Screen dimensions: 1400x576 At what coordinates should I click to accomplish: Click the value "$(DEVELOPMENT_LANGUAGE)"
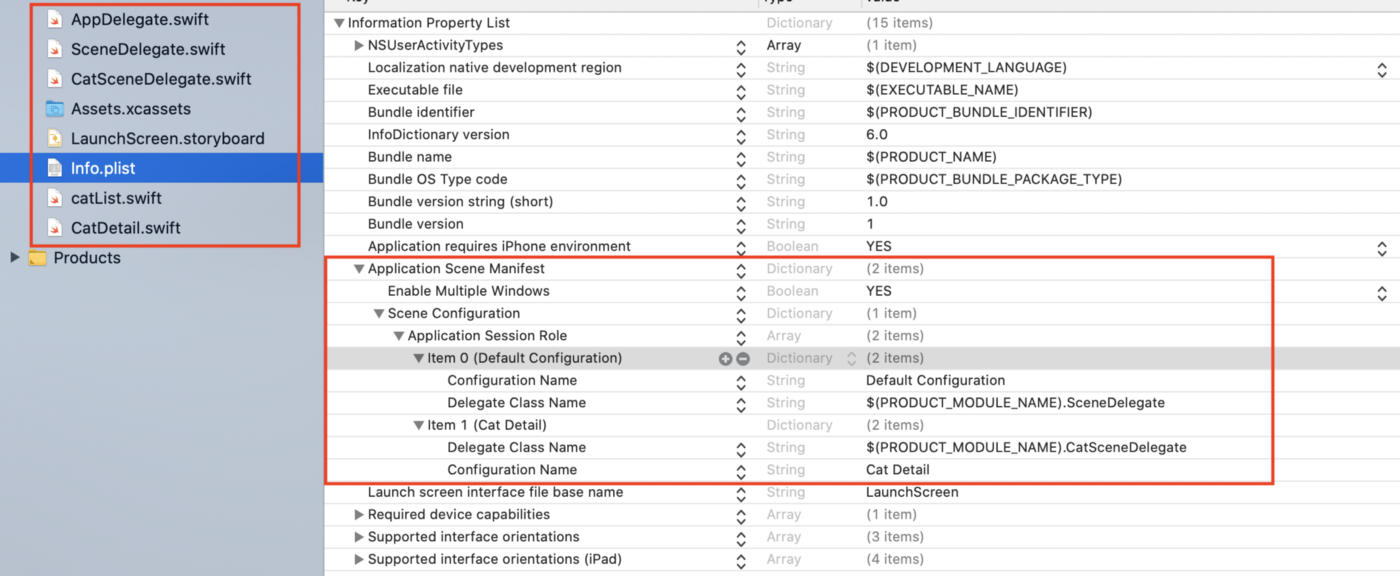pos(966,68)
